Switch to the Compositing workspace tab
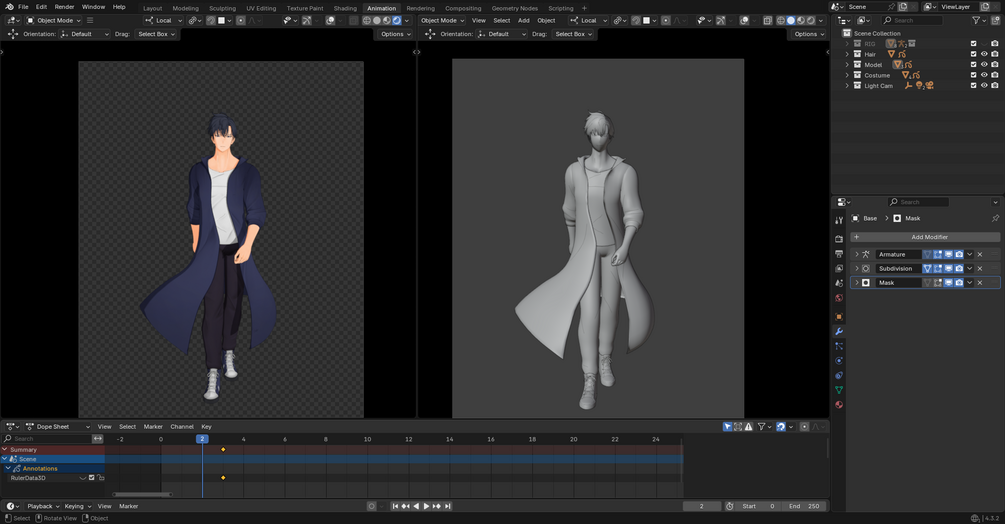This screenshot has width=1005, height=524. click(463, 8)
